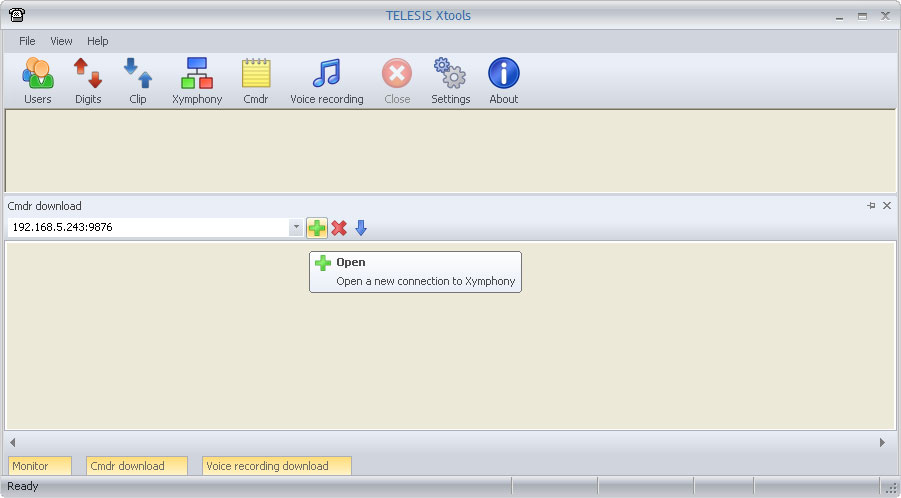The image size is (901, 498).
Task: Click the blue download arrow icon
Action: pyautogui.click(x=361, y=228)
